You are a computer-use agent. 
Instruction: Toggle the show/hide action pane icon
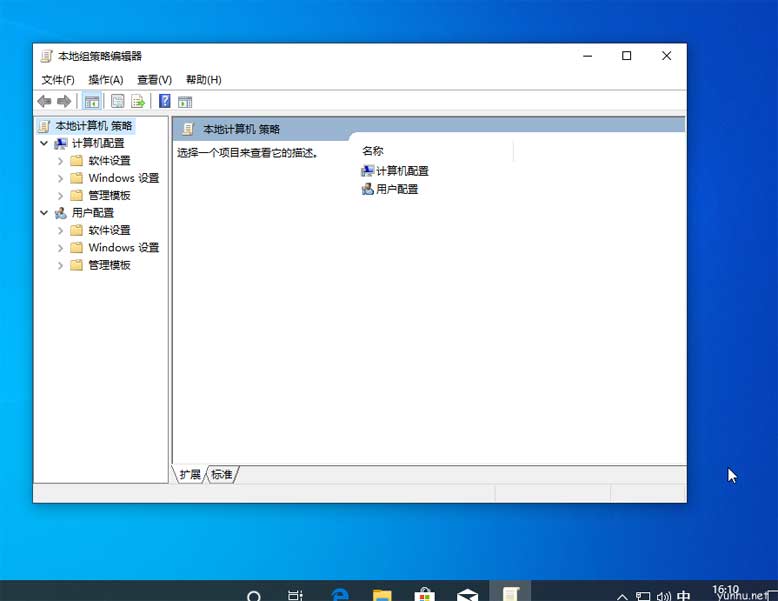[185, 102]
